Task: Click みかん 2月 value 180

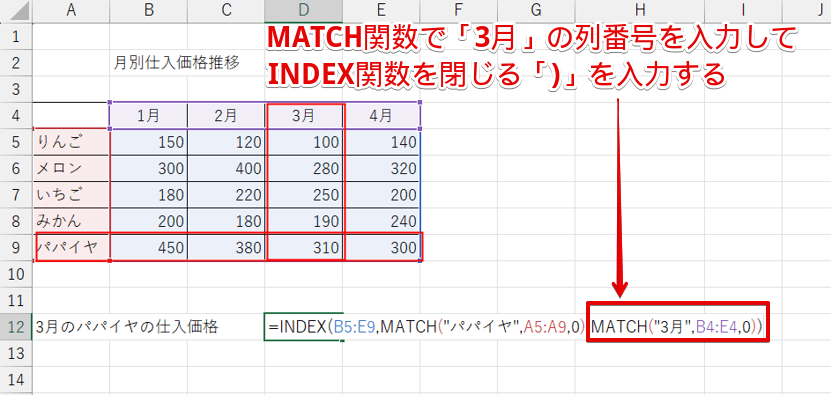Action: tap(226, 221)
